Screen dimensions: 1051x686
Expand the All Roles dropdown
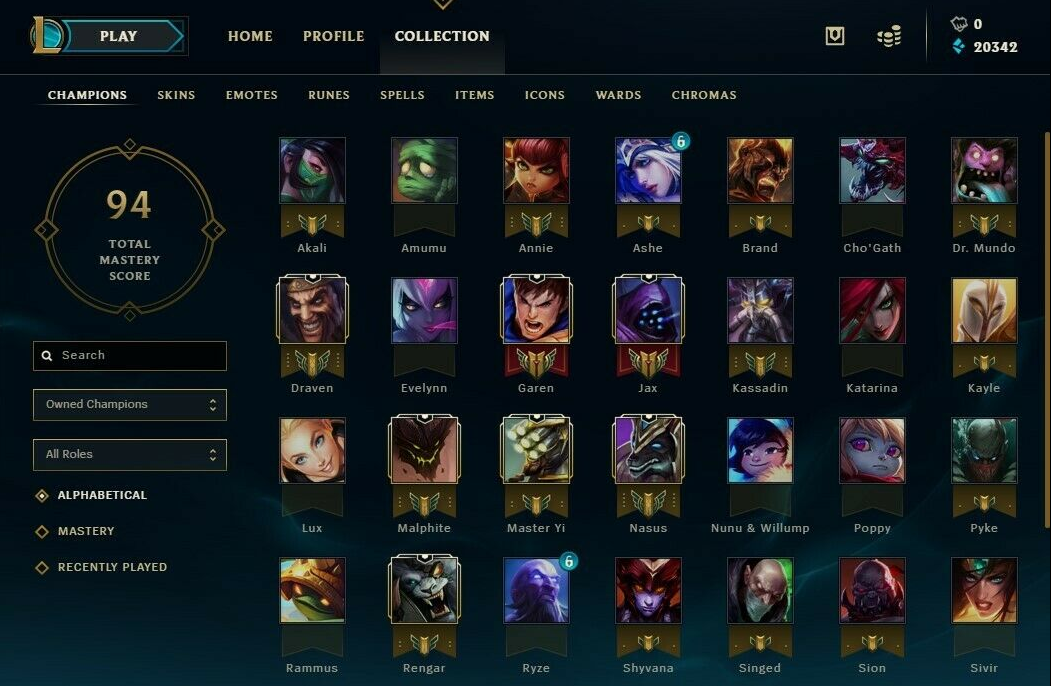(130, 455)
